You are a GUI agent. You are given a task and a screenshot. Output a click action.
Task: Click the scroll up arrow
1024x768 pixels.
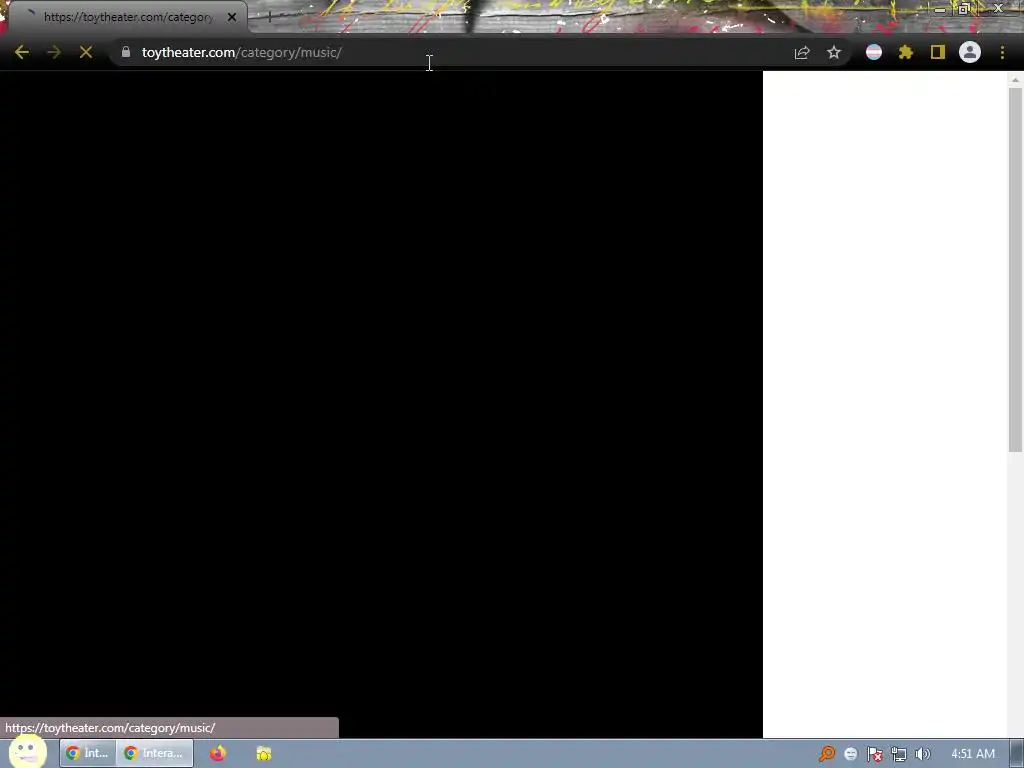pyautogui.click(x=1015, y=79)
